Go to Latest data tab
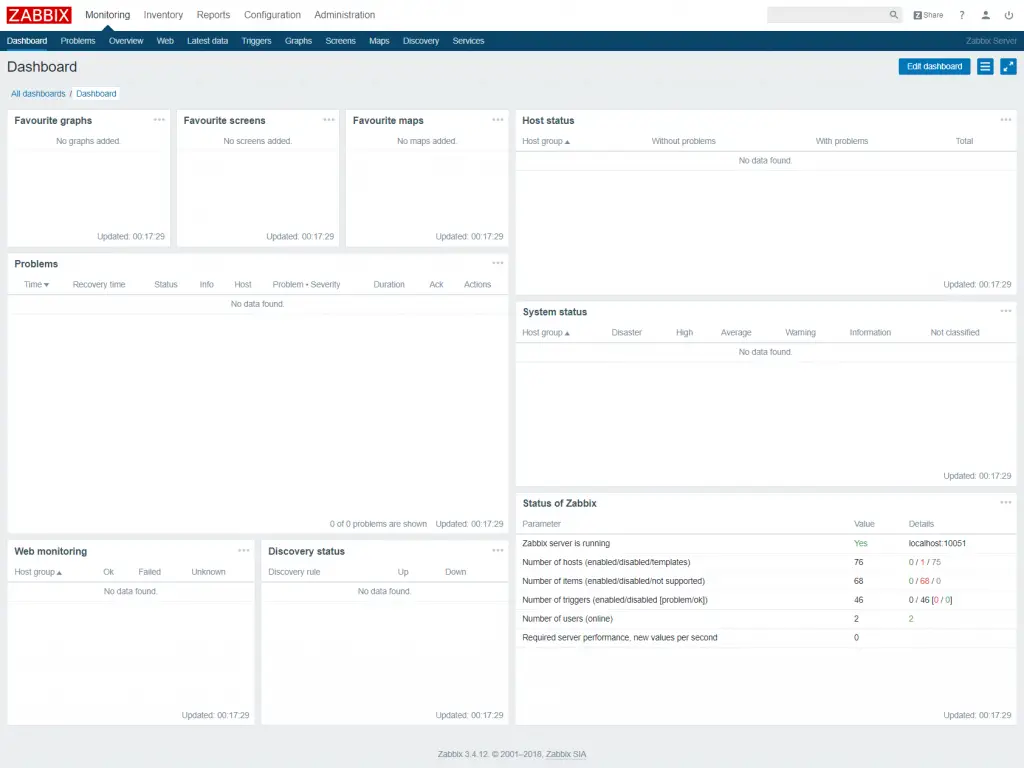The width and height of the screenshot is (1024, 768). coord(208,40)
